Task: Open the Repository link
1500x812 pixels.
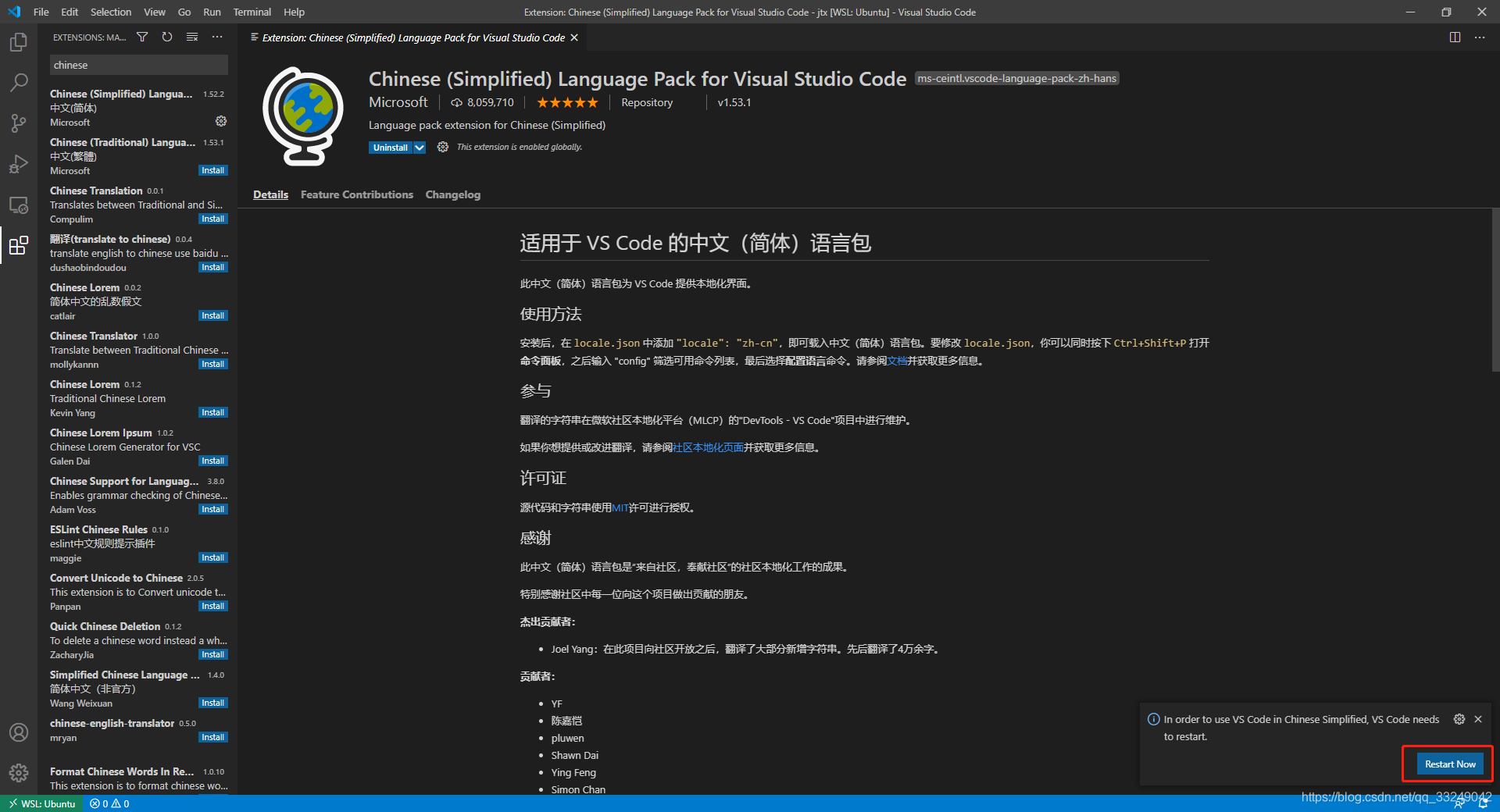Action: pyautogui.click(x=647, y=102)
